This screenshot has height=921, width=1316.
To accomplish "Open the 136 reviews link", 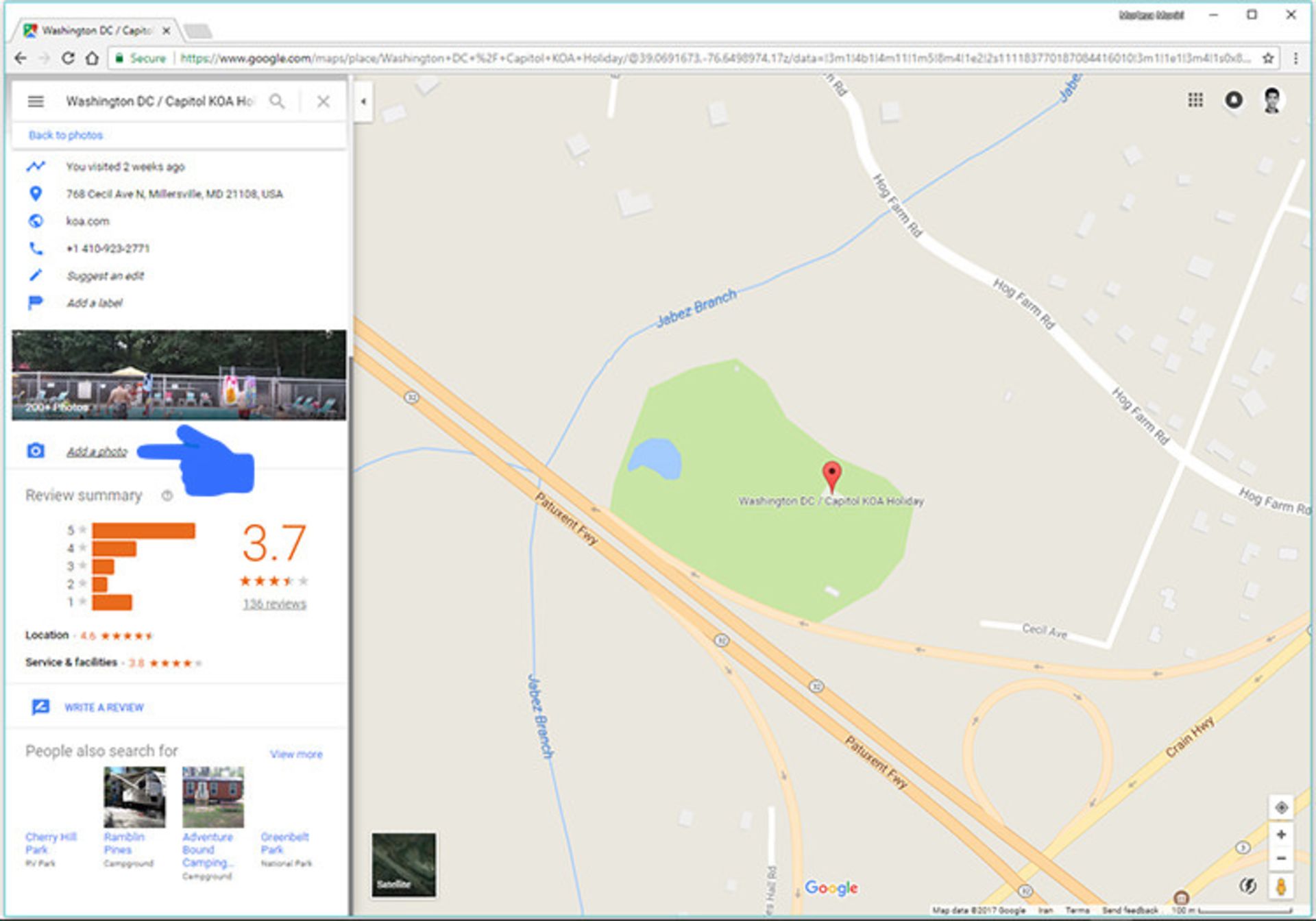I will (274, 604).
